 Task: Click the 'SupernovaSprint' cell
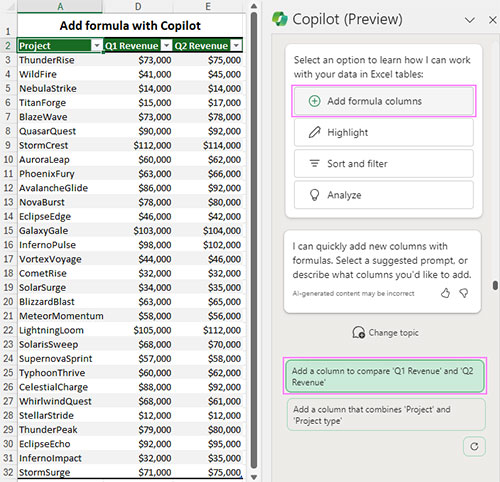click(x=60, y=359)
